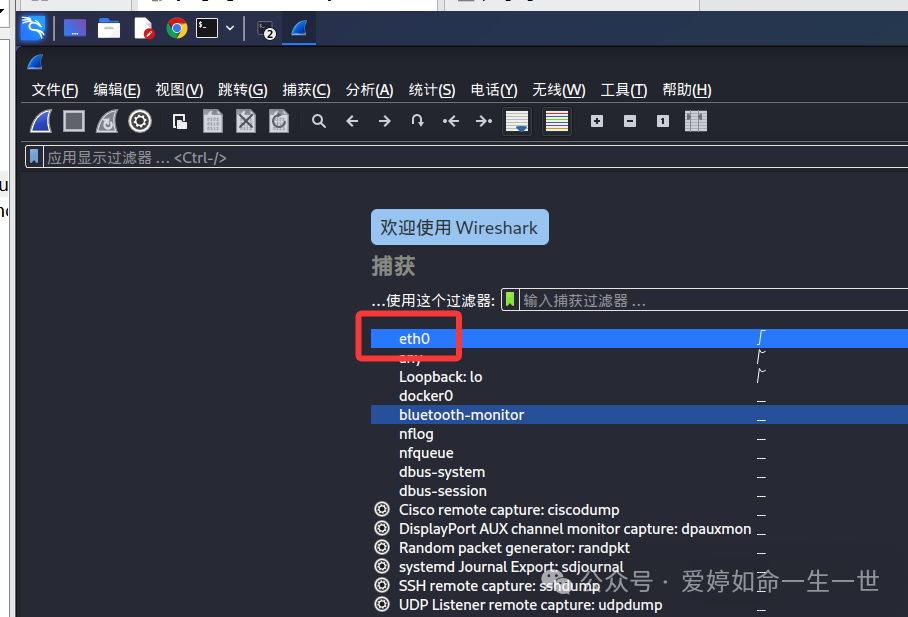
Task: Select dbus-session interface
Action: click(639, 491)
